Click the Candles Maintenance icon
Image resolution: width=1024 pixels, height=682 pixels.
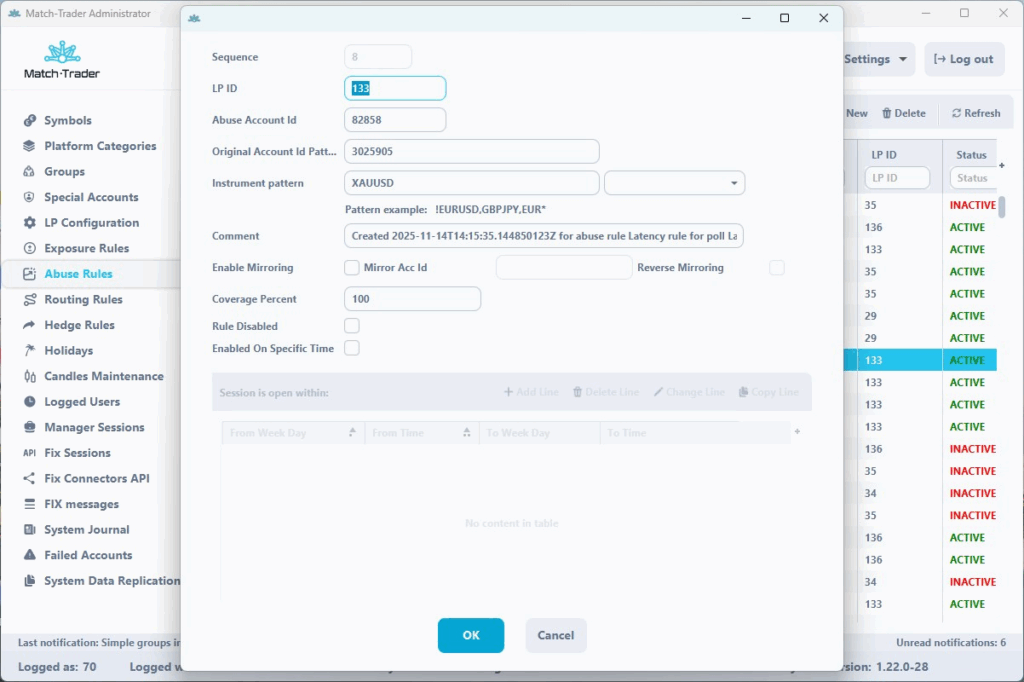point(29,377)
